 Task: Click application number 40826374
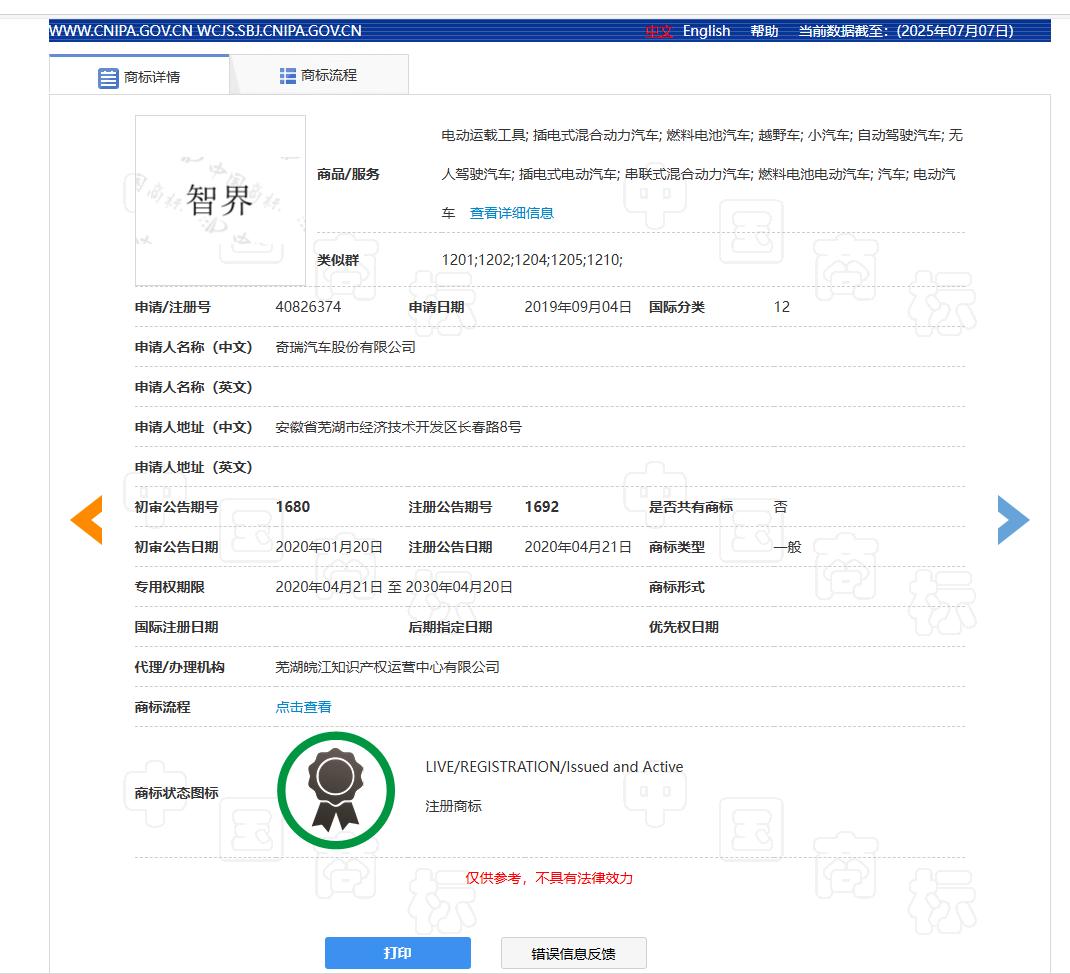tap(308, 307)
